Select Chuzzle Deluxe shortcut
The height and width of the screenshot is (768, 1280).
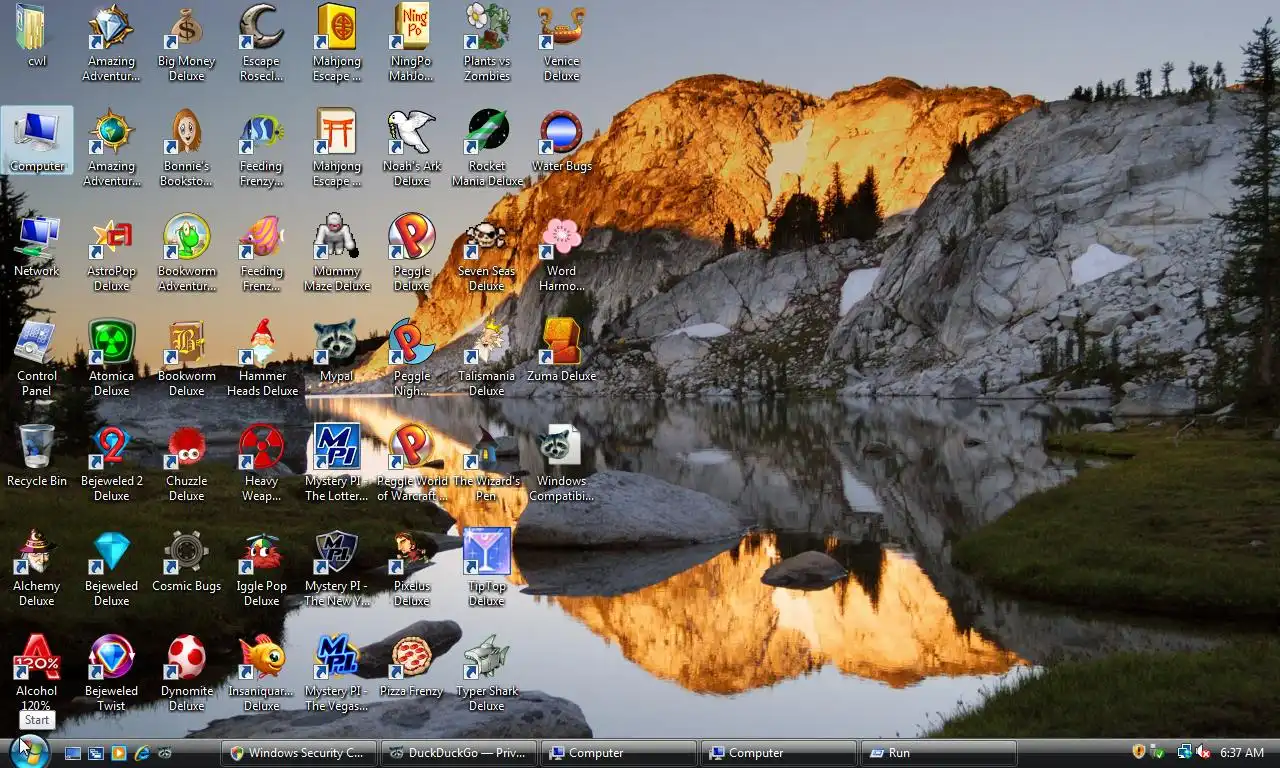point(187,463)
